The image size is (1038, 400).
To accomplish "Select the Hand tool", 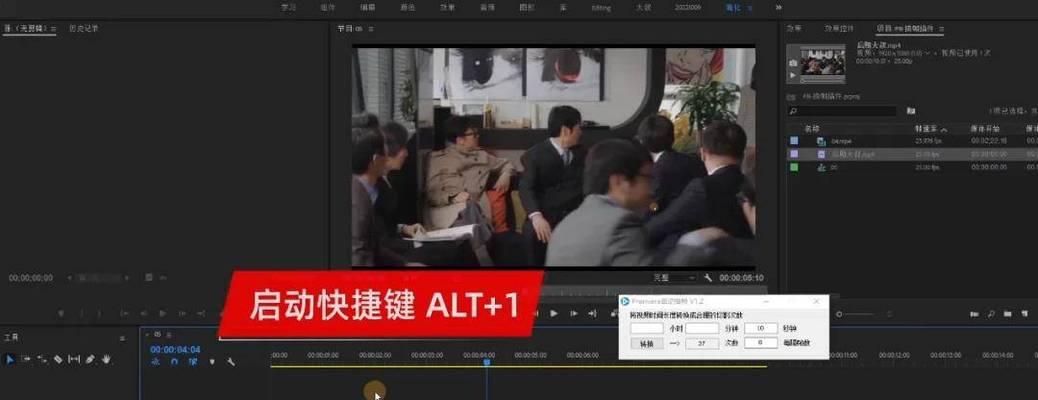I will [x=106, y=359].
